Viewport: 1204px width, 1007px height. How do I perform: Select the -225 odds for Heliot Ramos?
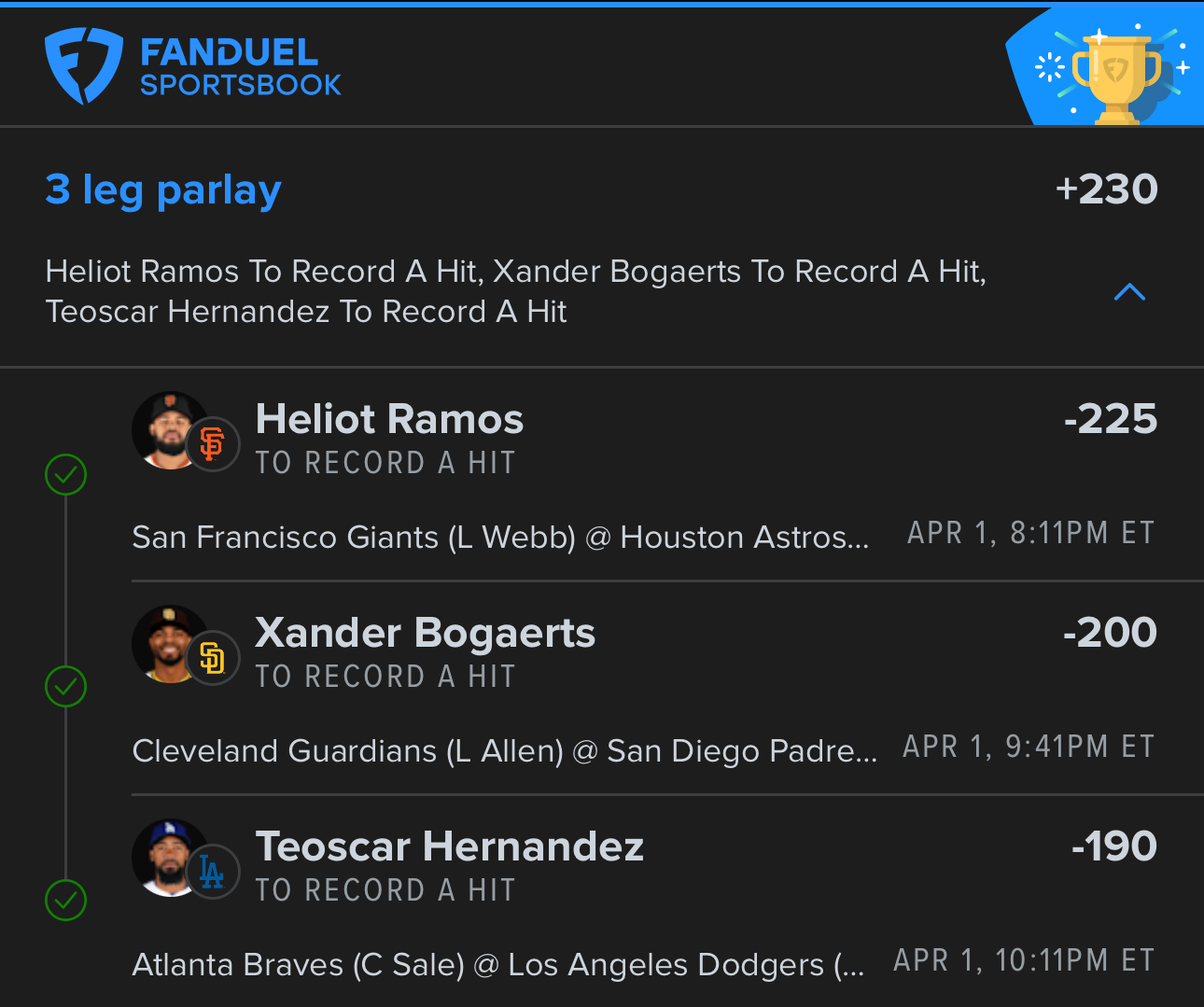[x=1111, y=418]
